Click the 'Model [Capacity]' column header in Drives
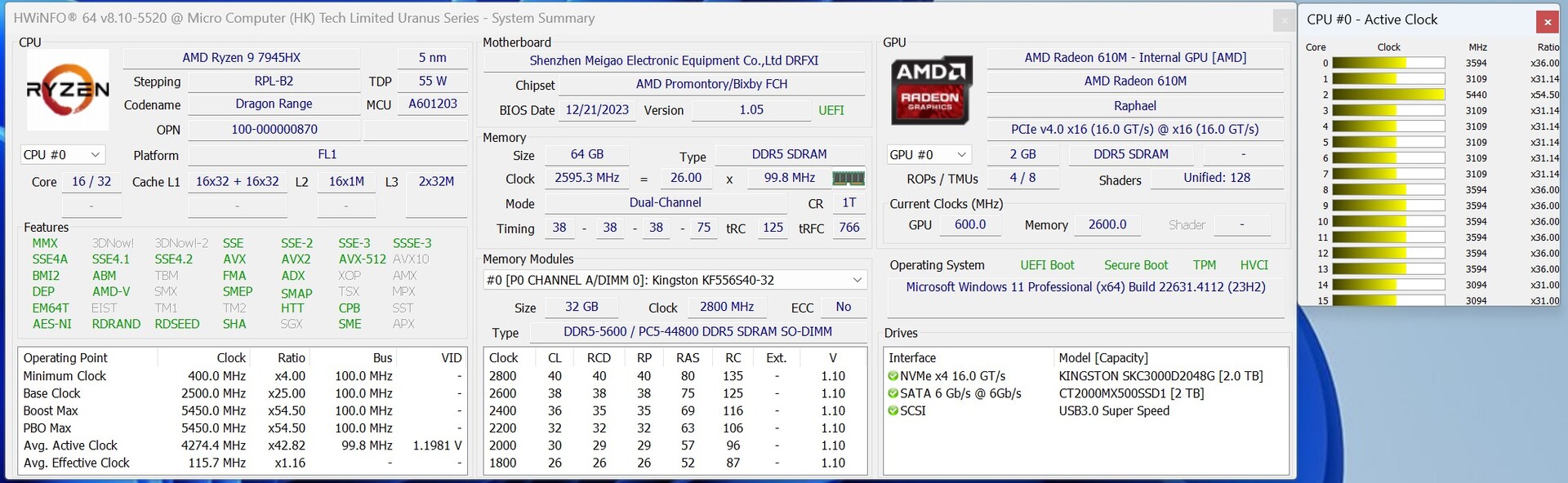Viewport: 1568px width, 483px height. (1103, 358)
